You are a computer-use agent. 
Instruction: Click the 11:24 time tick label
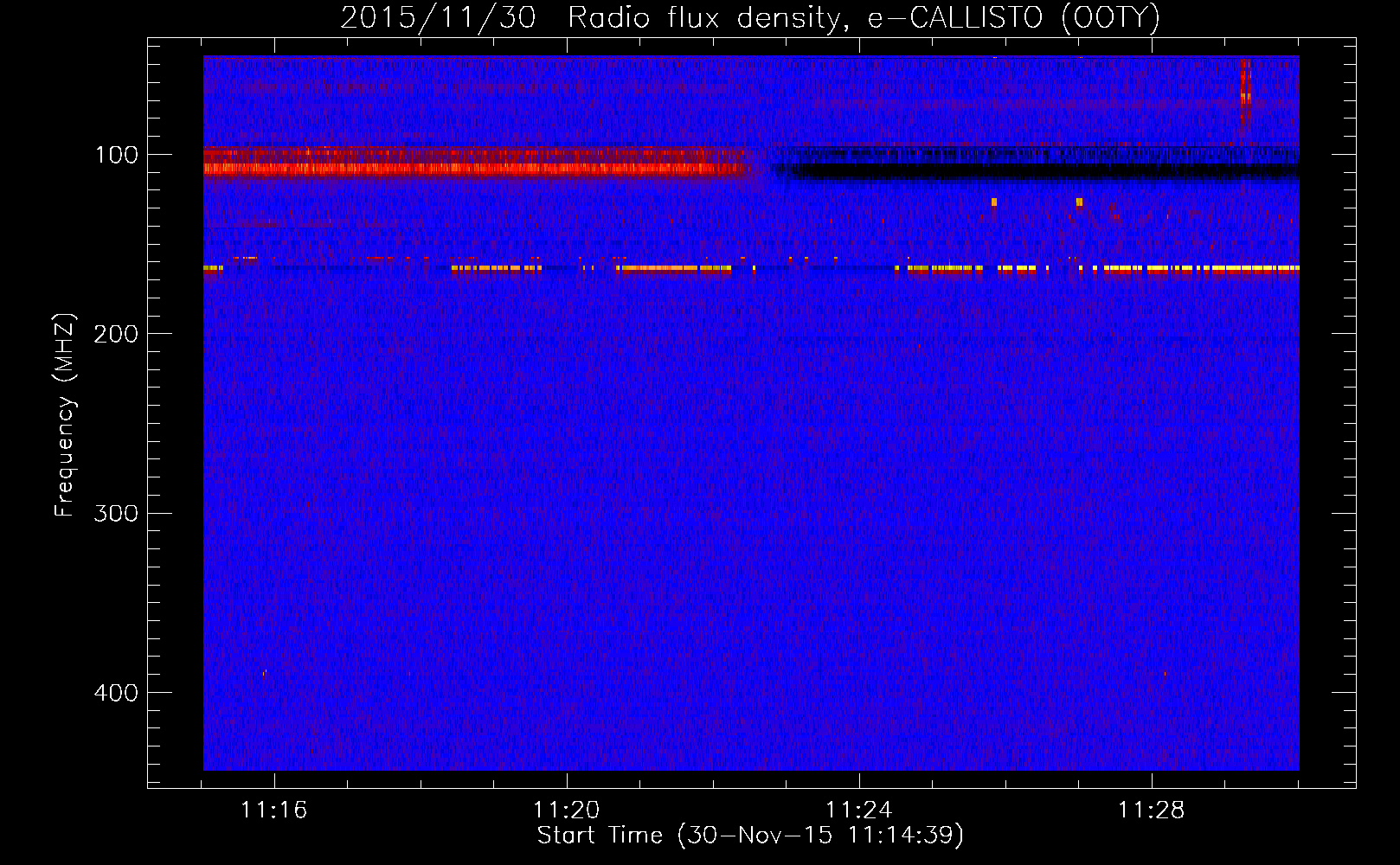(x=859, y=811)
